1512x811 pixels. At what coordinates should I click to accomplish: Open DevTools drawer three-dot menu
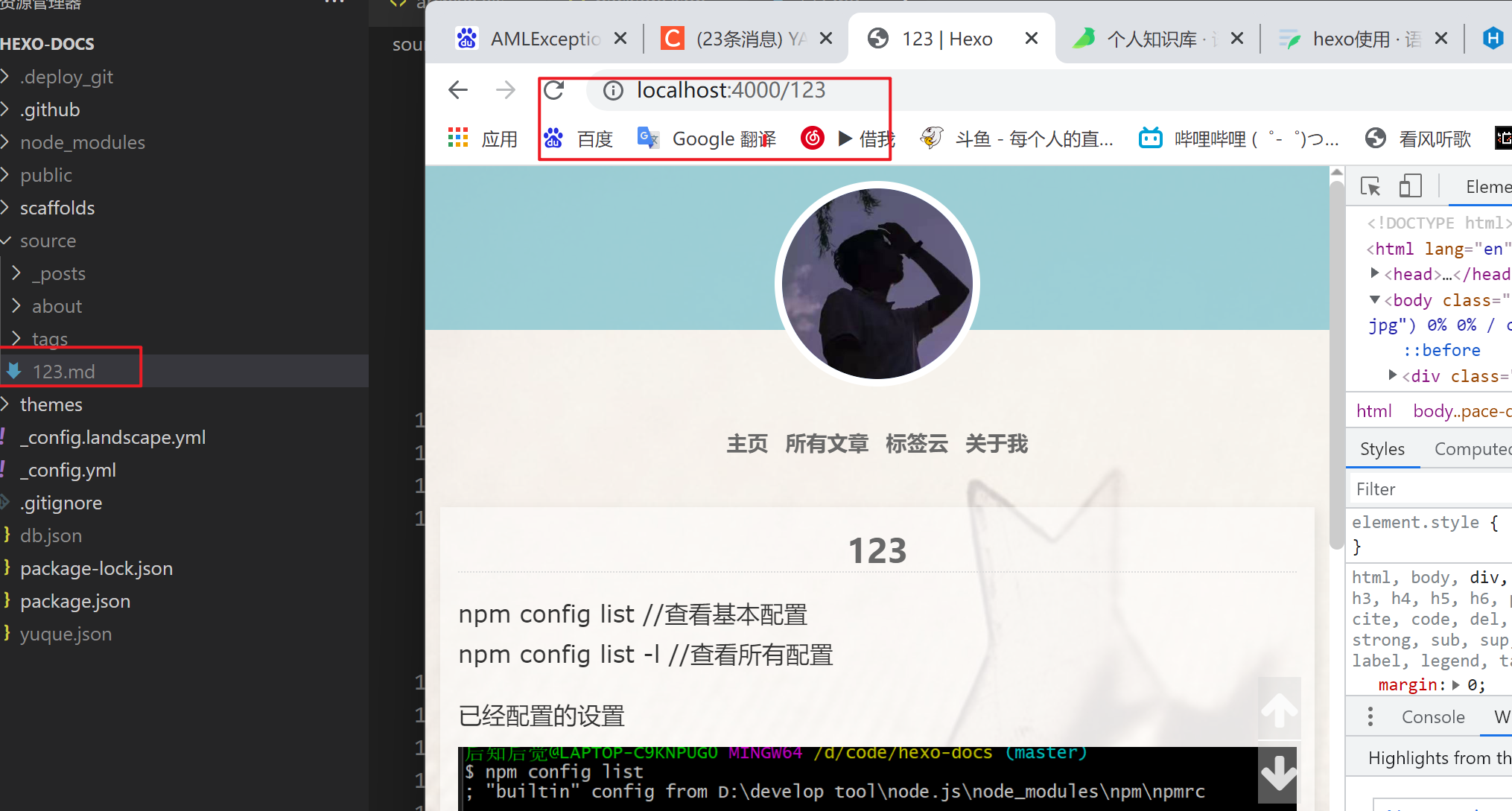[1370, 716]
